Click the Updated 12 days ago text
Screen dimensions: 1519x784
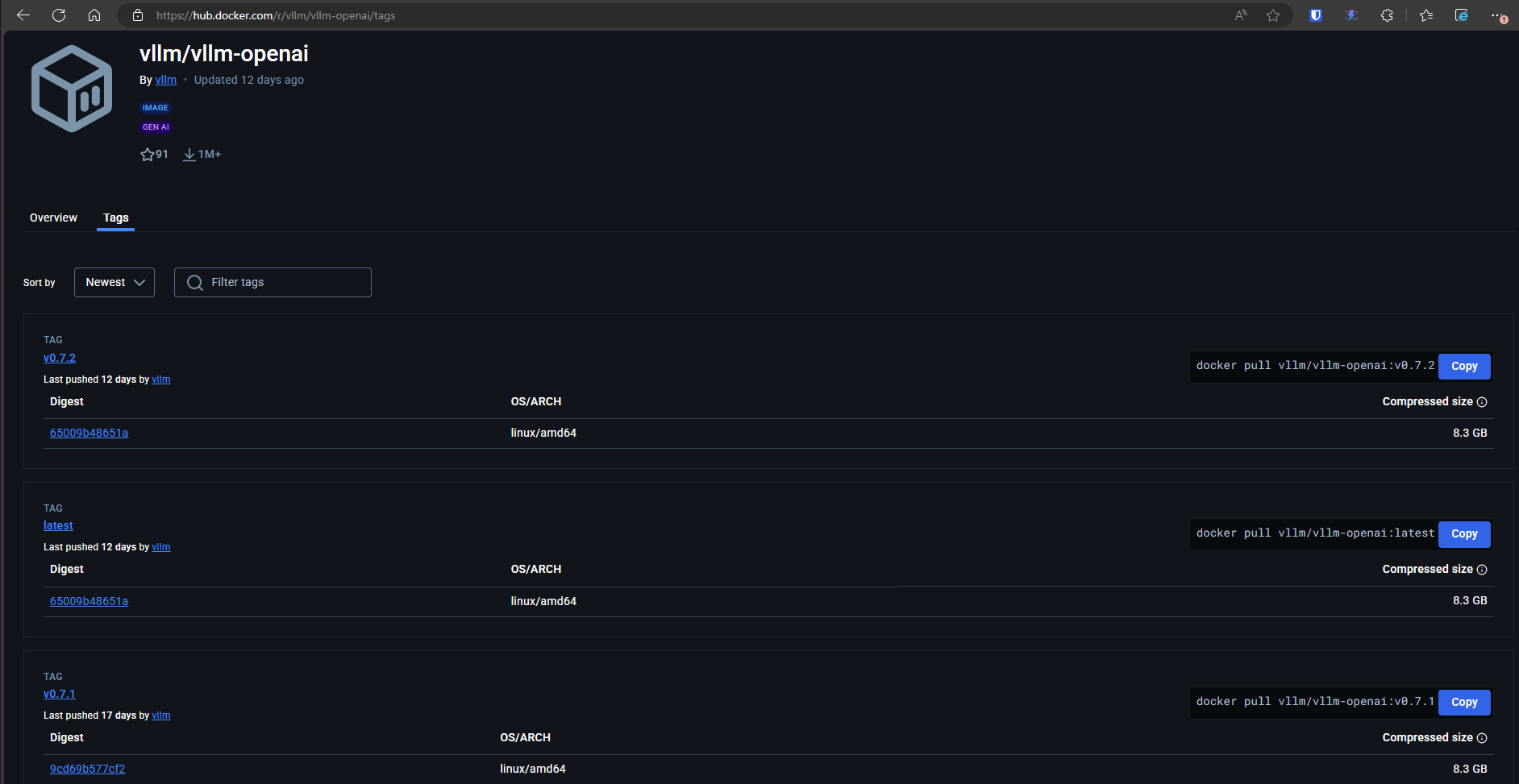click(x=249, y=80)
